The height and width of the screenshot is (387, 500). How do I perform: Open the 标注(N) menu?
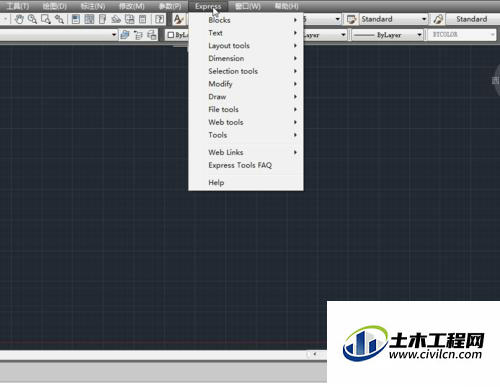coord(93,6)
